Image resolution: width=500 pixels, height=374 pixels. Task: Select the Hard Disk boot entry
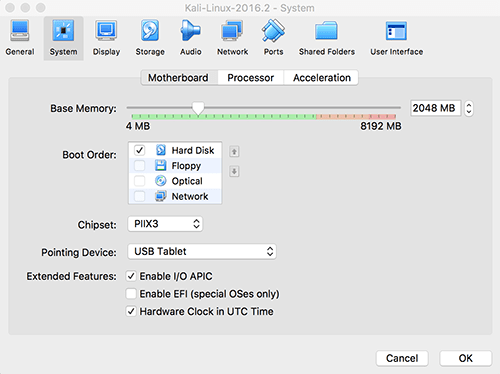point(175,150)
